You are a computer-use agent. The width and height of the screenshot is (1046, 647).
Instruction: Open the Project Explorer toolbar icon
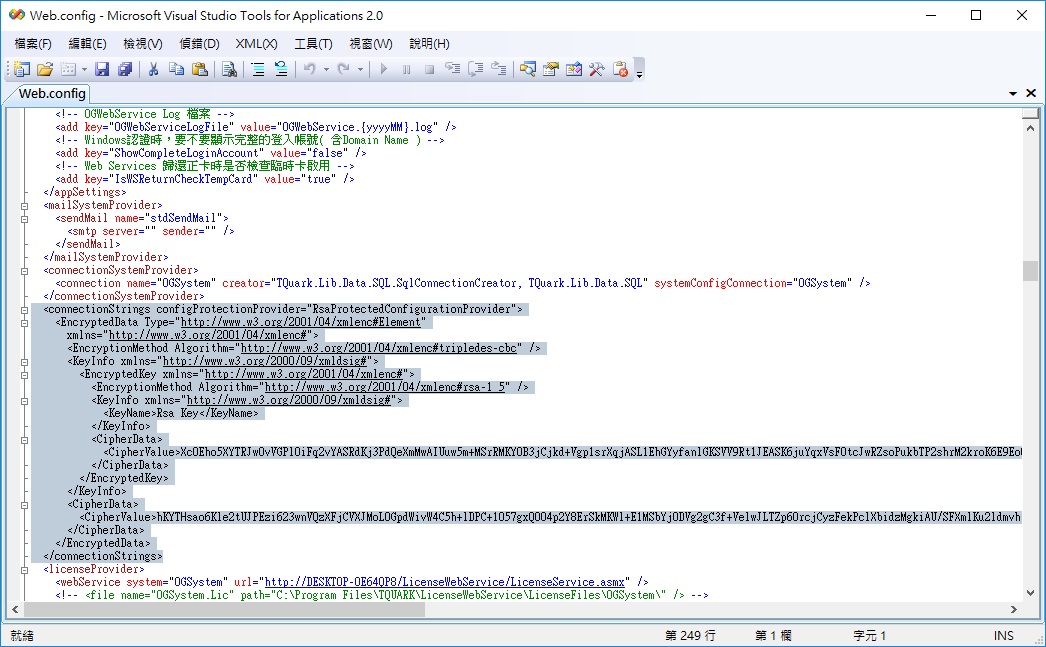528,69
